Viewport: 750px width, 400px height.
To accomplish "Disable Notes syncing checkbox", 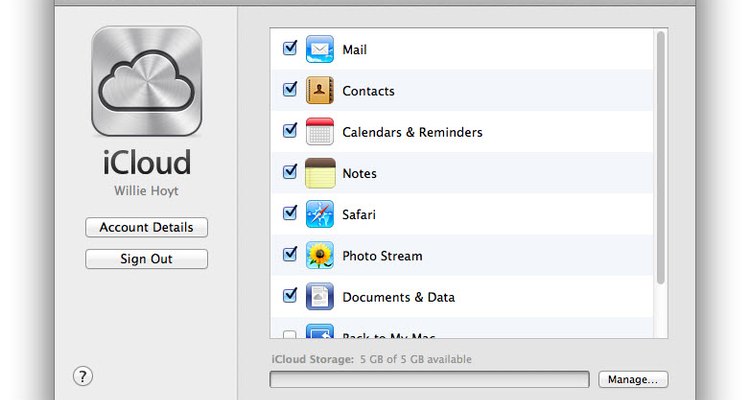I will (x=290, y=171).
